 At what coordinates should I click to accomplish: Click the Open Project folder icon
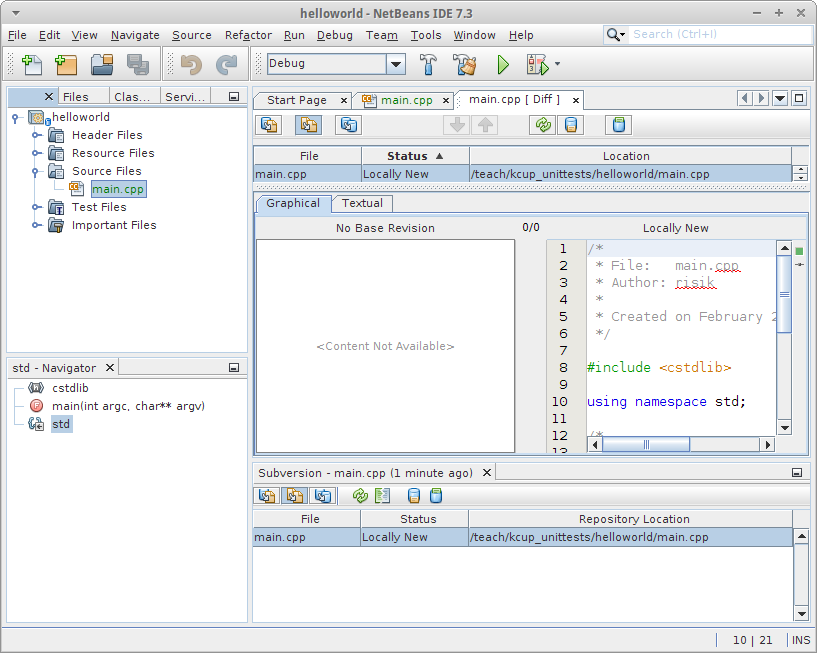pos(102,65)
